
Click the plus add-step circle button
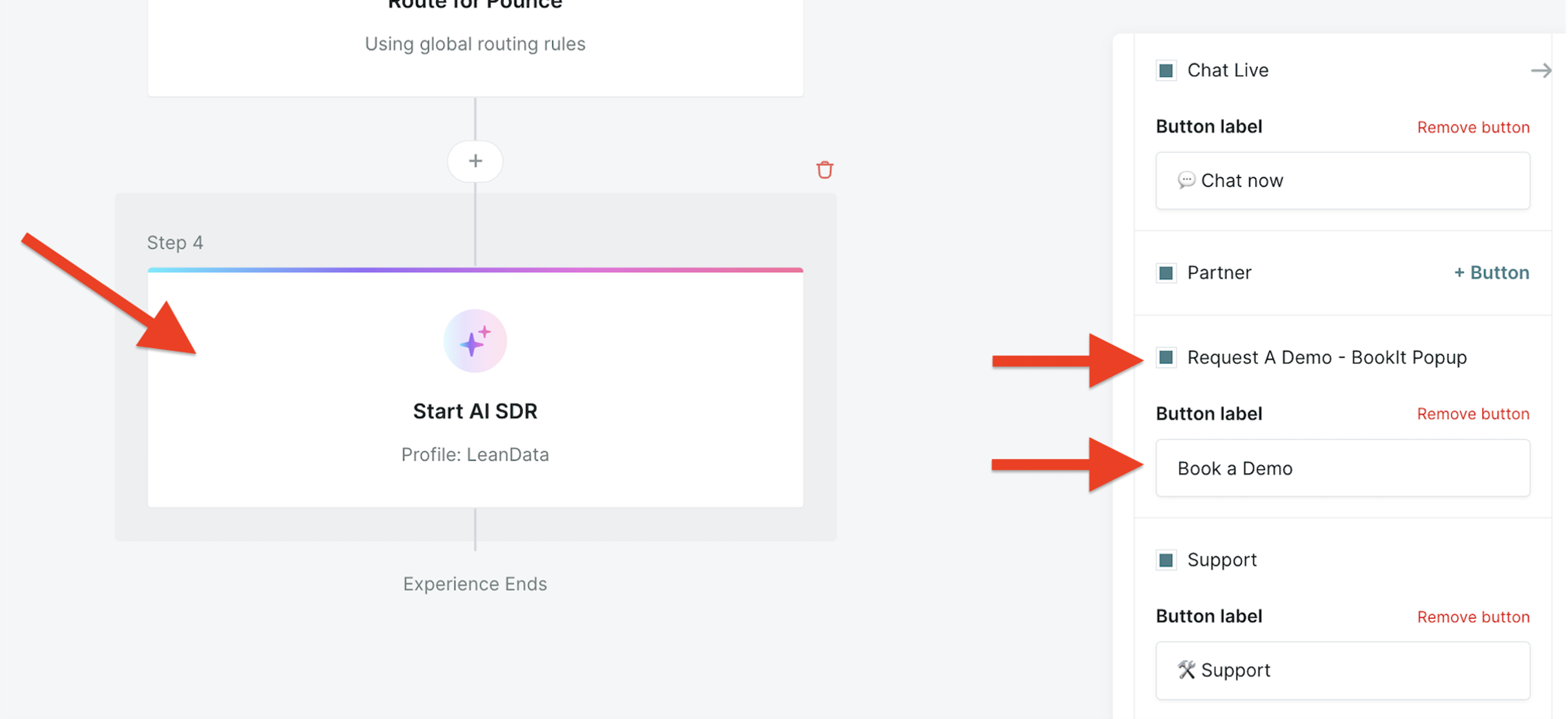click(x=475, y=161)
